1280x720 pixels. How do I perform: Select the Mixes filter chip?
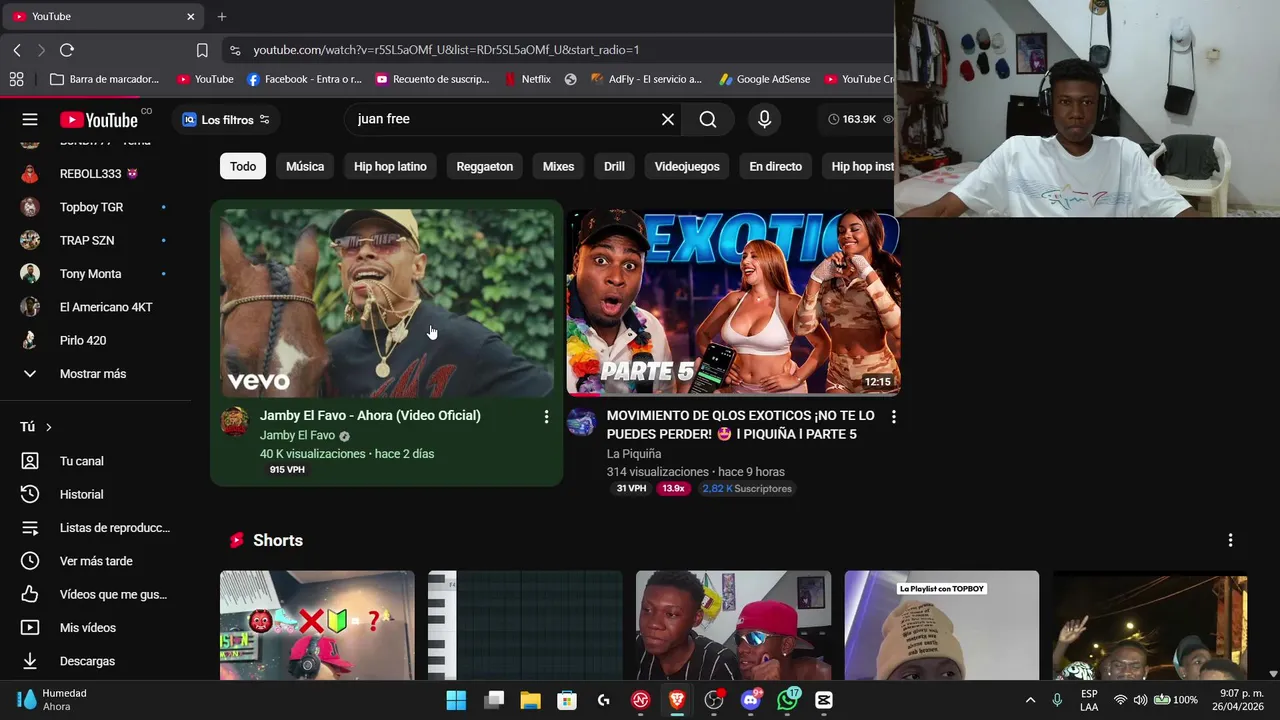point(558,166)
